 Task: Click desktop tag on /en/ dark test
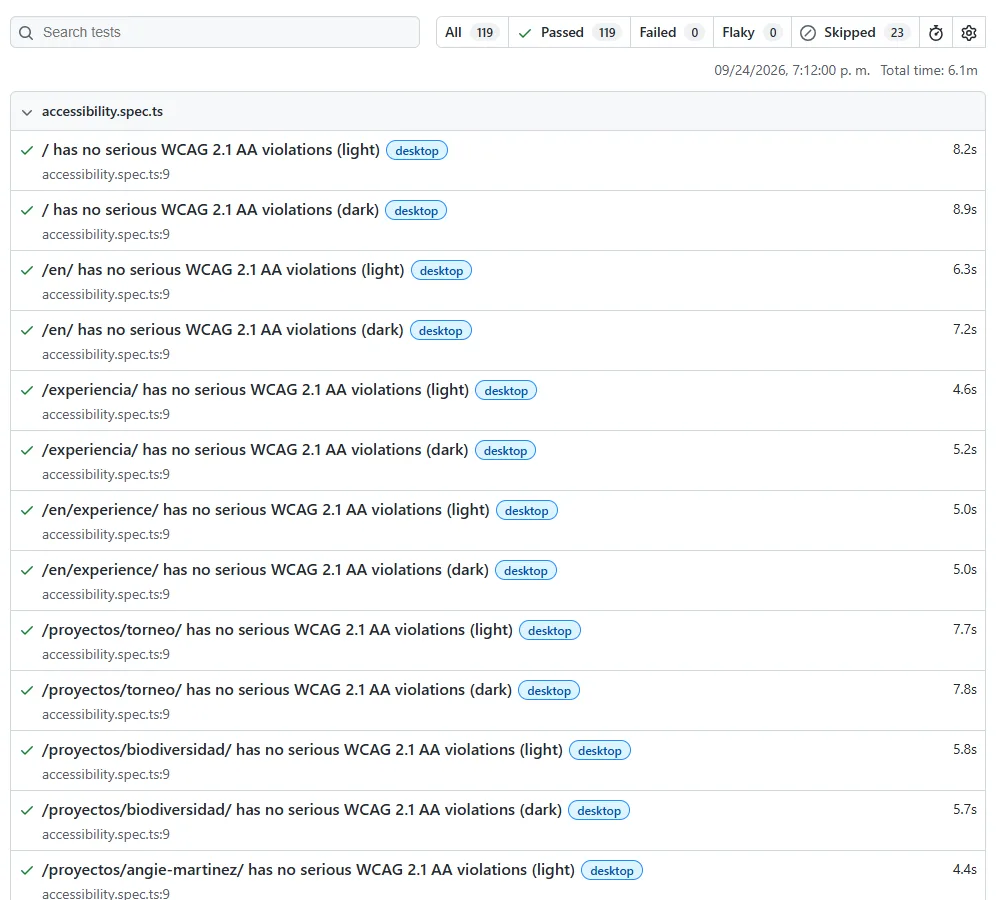click(441, 330)
